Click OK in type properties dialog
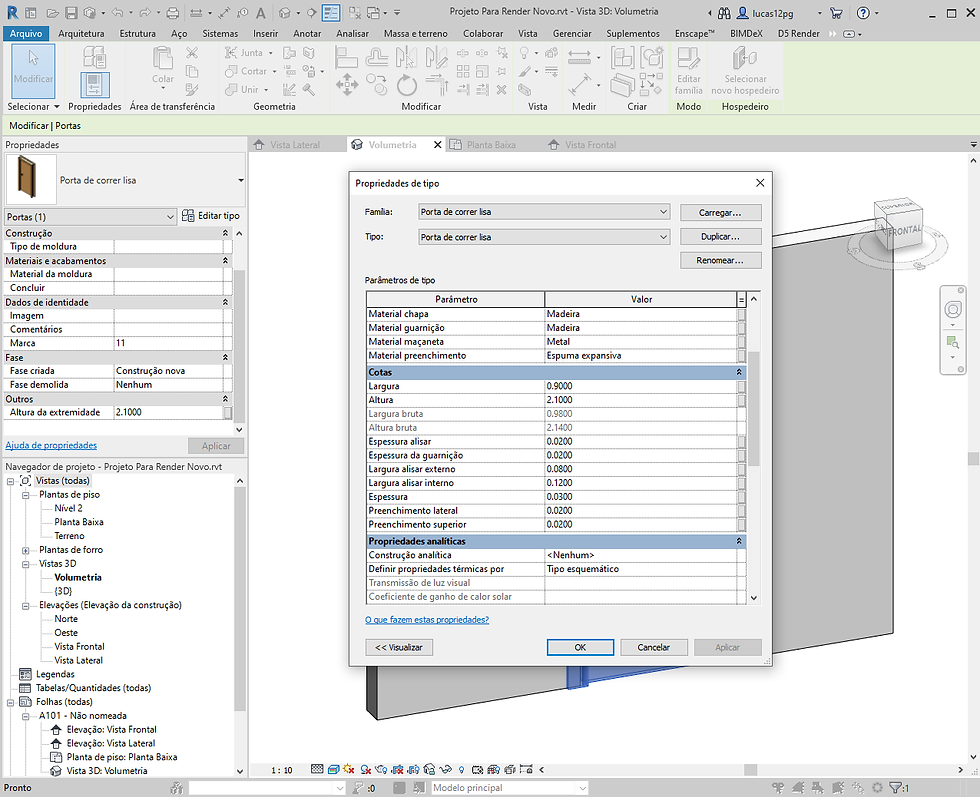This screenshot has height=797, width=980. pos(580,648)
